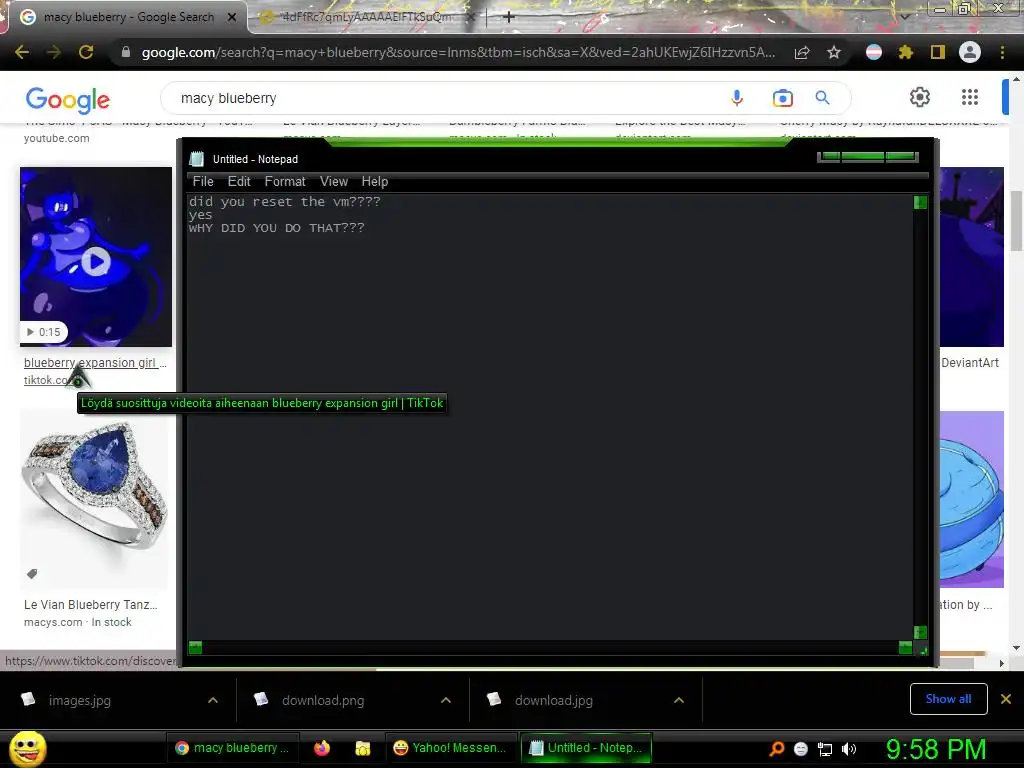Open the share icon in address bar
1024x768 pixels.
[802, 53]
